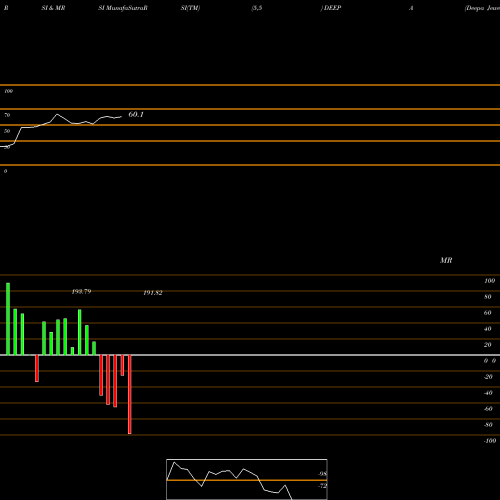The height and width of the screenshot is (500, 500).
Task: Click the 'SI(TM)' header text
Action: (x=190, y=8)
